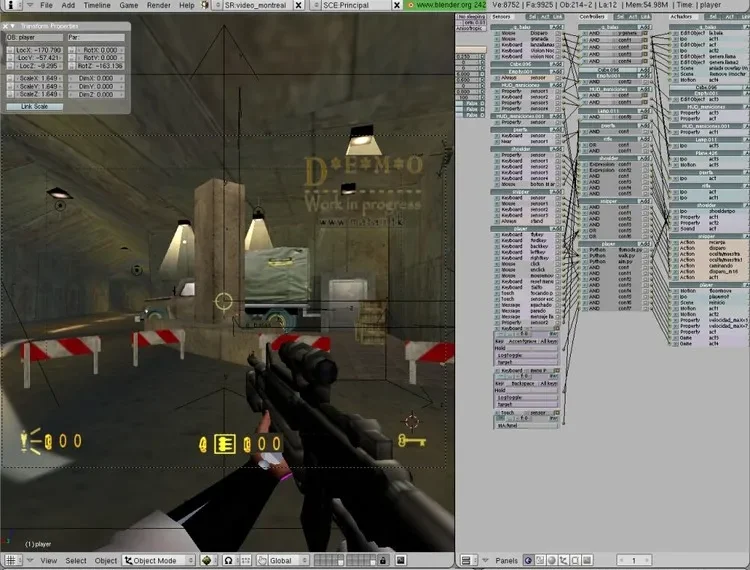Image resolution: width=750 pixels, height=570 pixels.
Task: Open the SR:video_montreal screen selector
Action: (x=255, y=5)
